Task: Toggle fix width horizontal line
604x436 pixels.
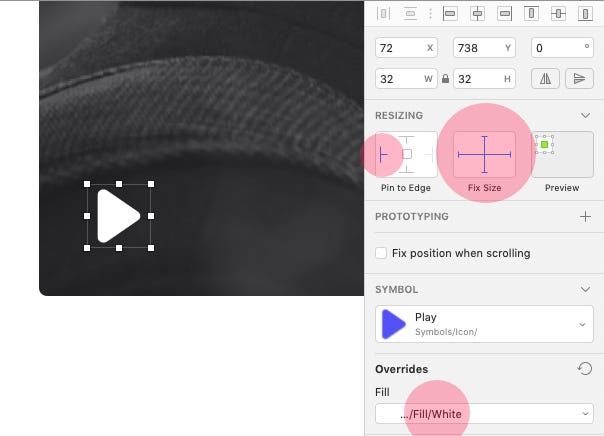Action: tap(469, 155)
